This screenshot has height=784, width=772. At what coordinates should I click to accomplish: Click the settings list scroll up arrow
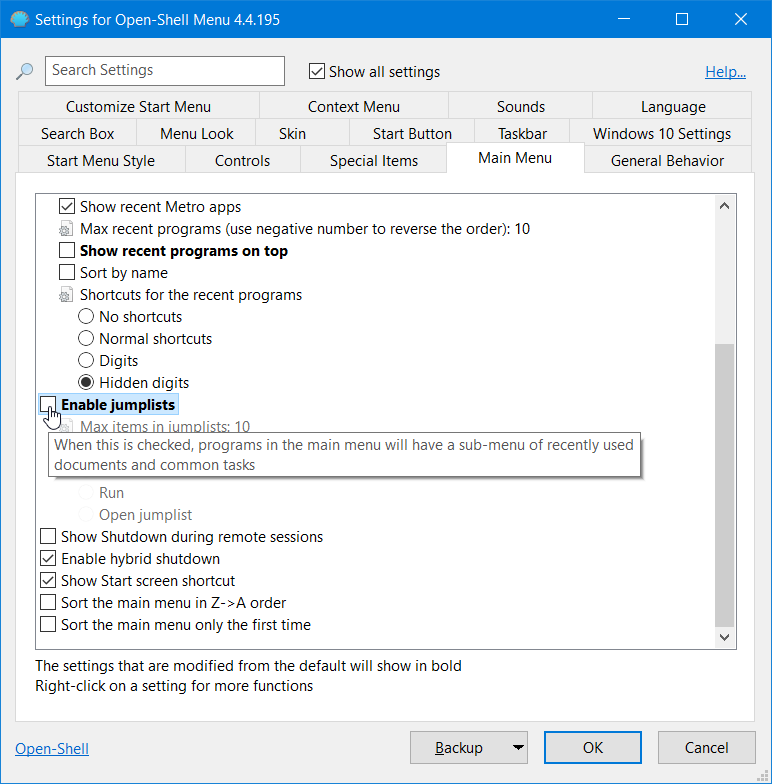724,206
